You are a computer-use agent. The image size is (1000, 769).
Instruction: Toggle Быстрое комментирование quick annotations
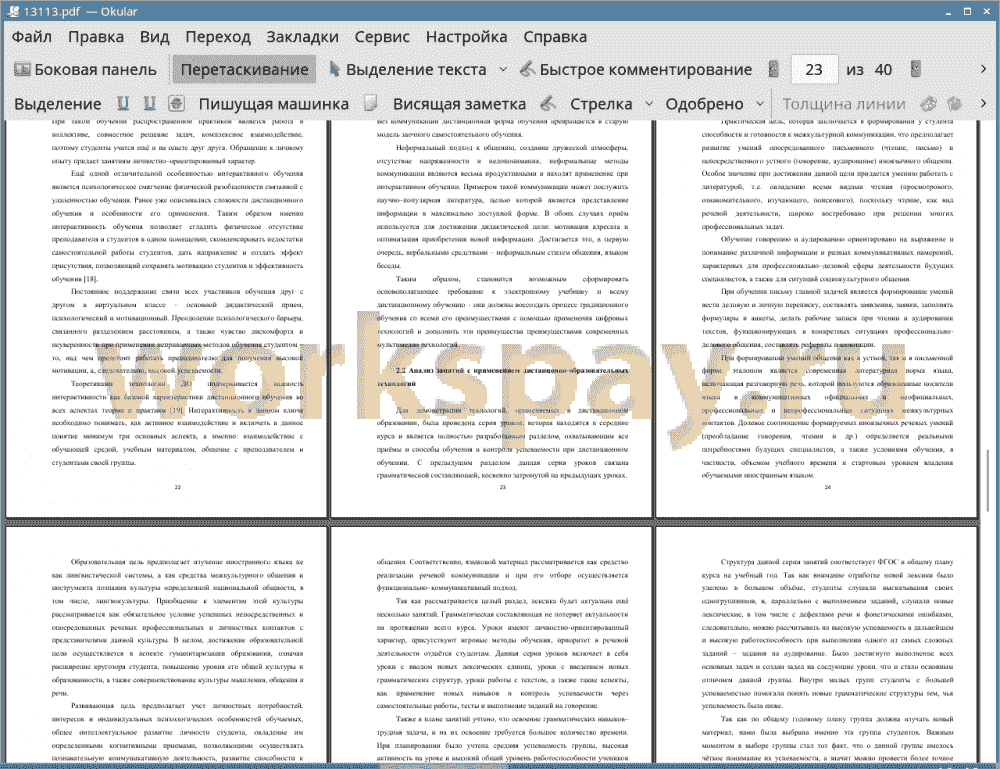click(636, 70)
